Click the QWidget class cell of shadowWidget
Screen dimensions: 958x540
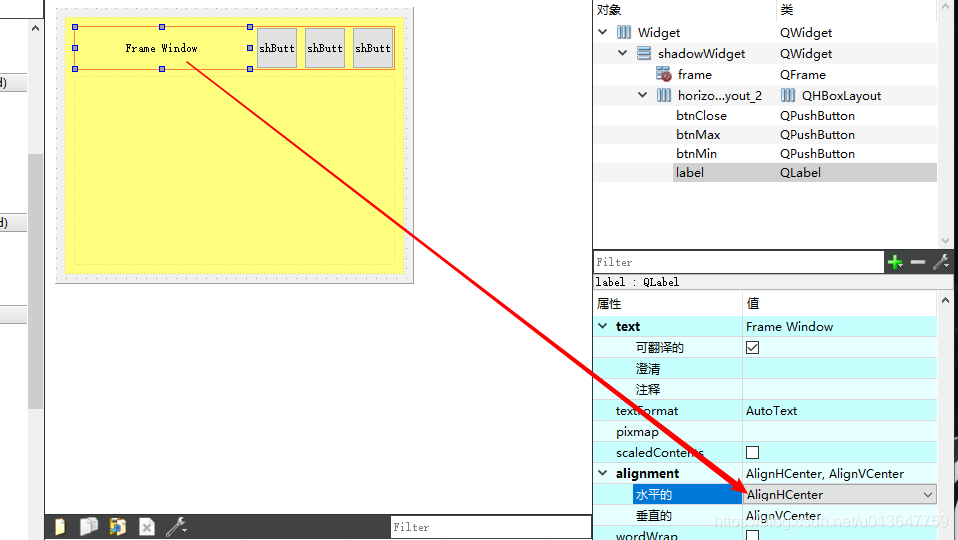tap(806, 54)
